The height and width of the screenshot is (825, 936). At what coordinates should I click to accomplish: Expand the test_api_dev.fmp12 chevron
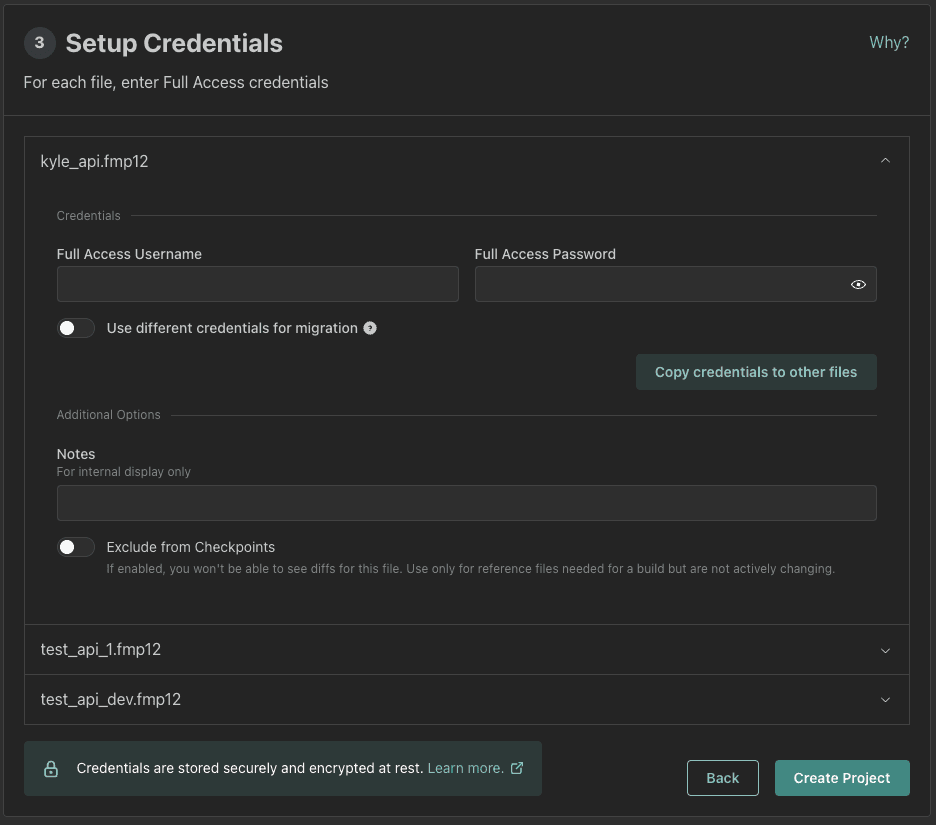pyautogui.click(x=885, y=700)
